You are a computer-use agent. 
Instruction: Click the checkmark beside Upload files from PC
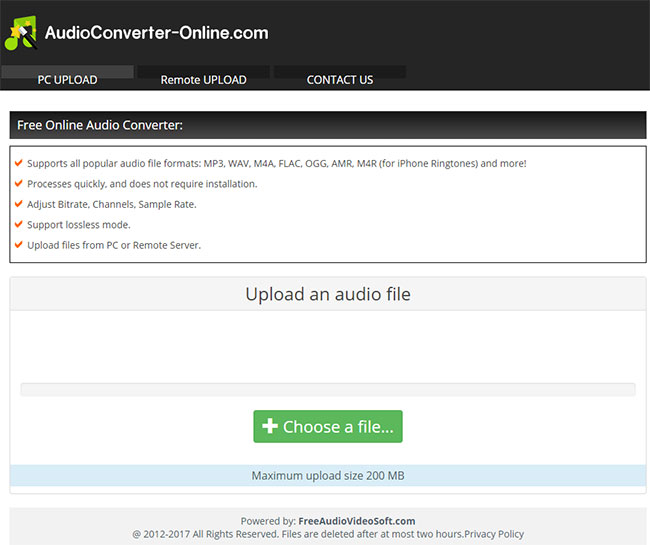(x=19, y=244)
